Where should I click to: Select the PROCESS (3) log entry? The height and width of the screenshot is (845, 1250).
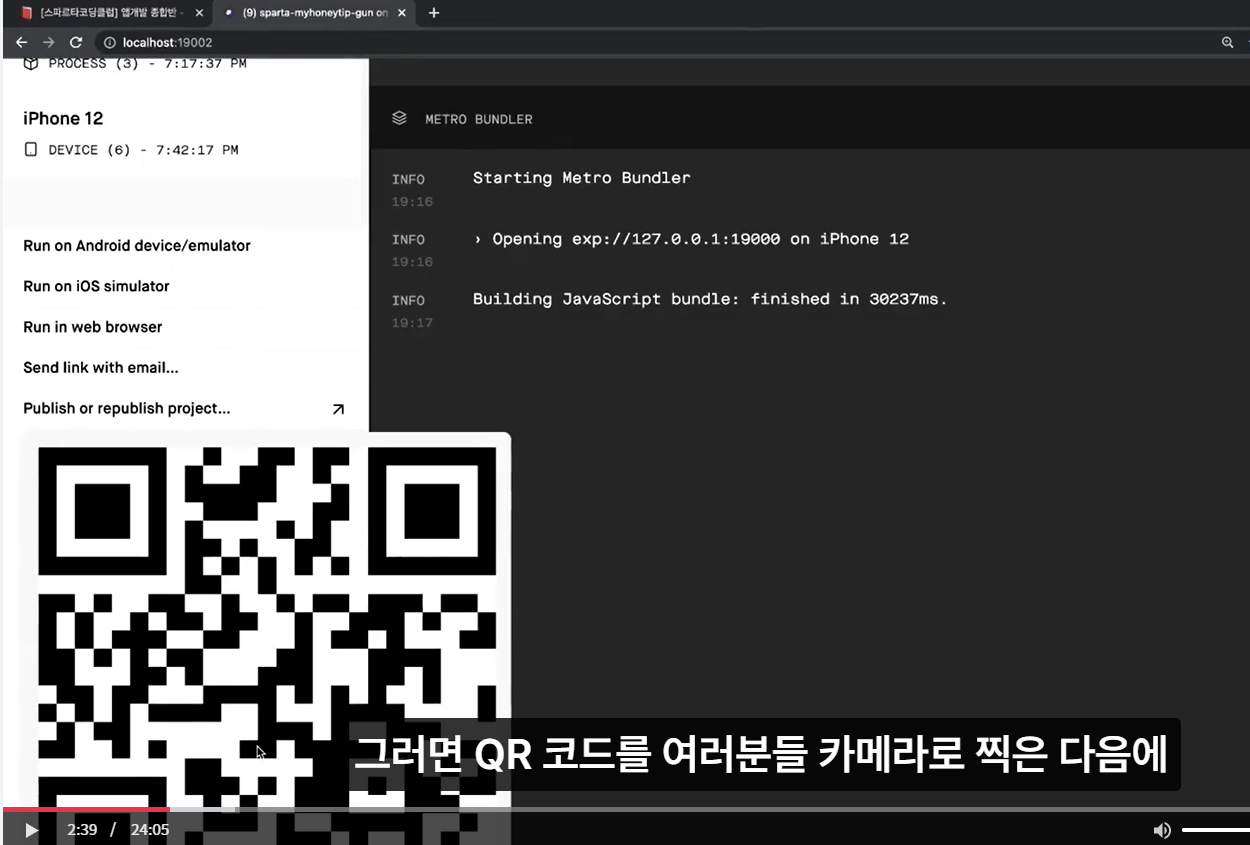point(135,64)
